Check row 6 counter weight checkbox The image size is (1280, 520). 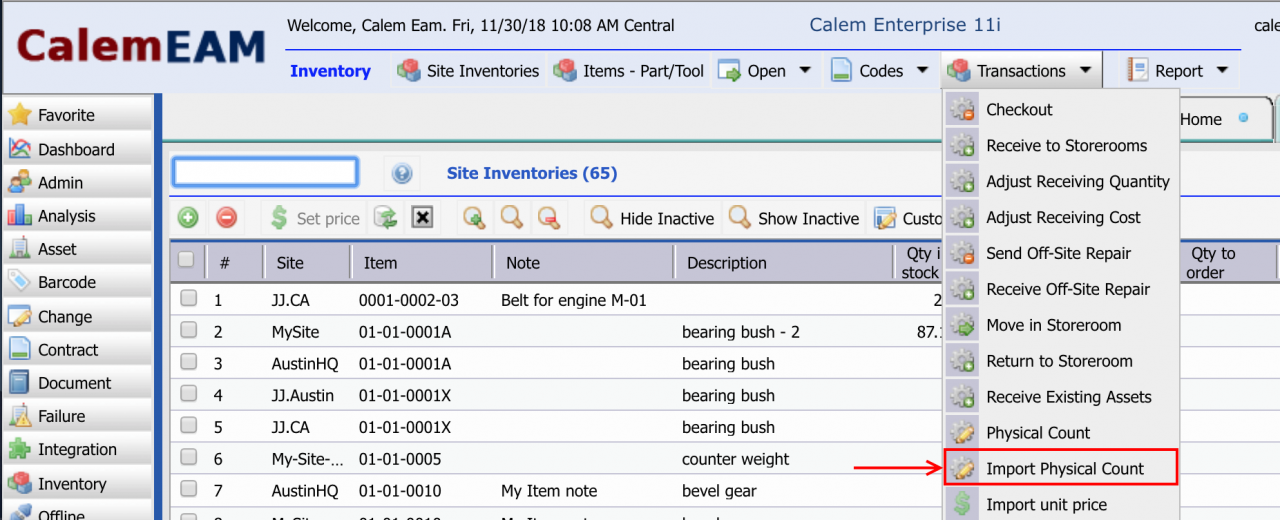click(188, 458)
